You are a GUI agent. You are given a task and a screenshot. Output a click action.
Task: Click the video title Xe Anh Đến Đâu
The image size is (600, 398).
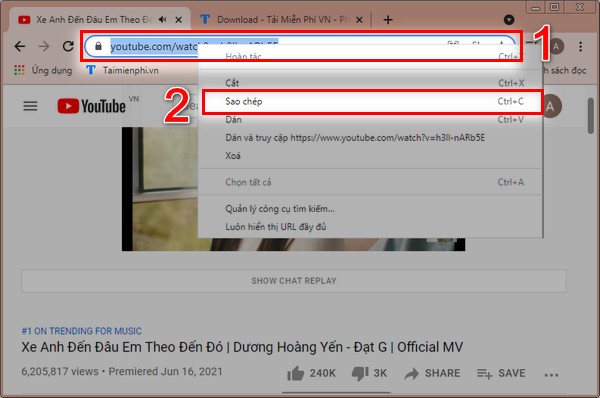[x=242, y=347]
